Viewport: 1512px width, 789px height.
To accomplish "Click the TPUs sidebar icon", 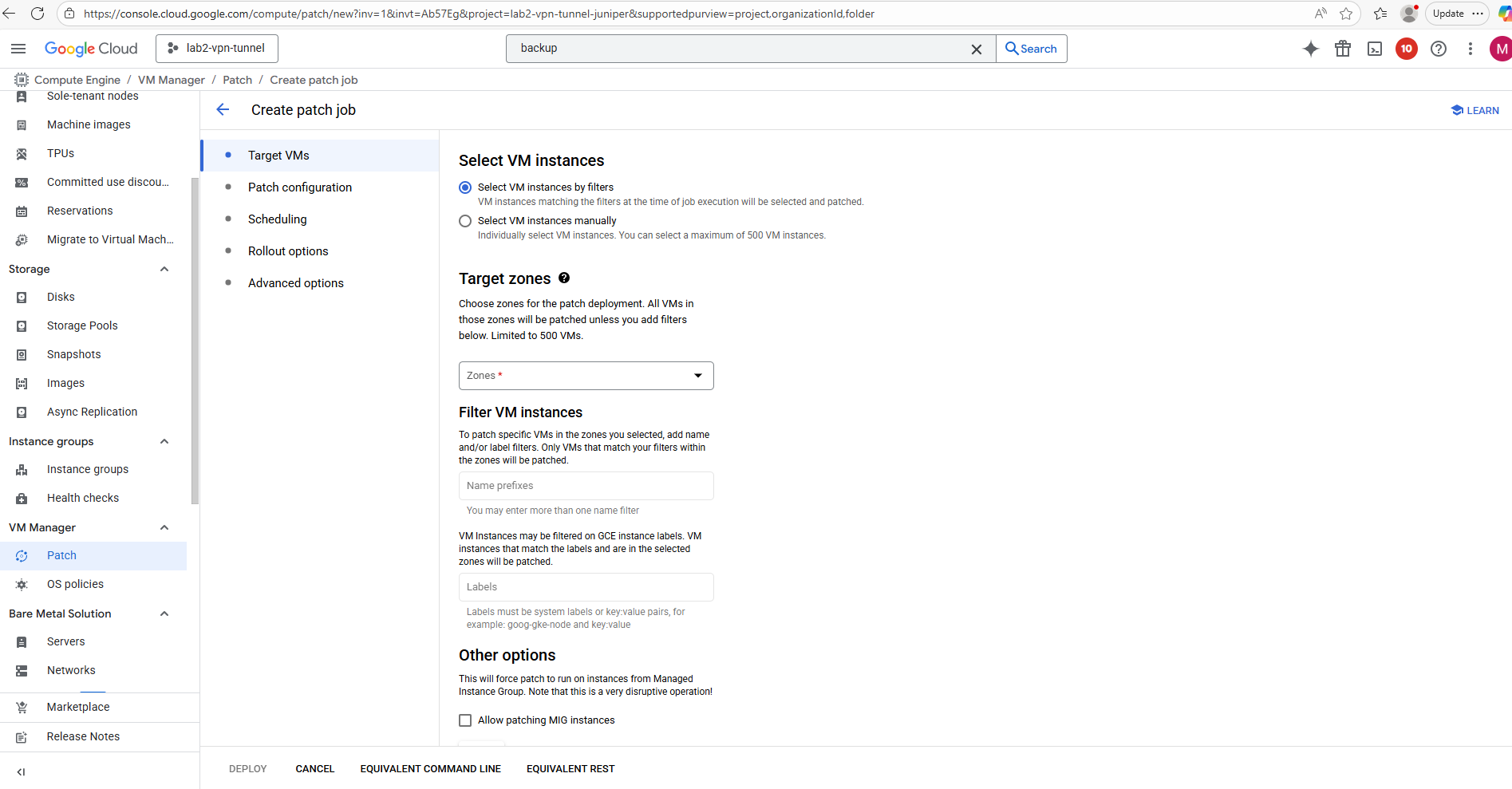I will (x=22, y=154).
